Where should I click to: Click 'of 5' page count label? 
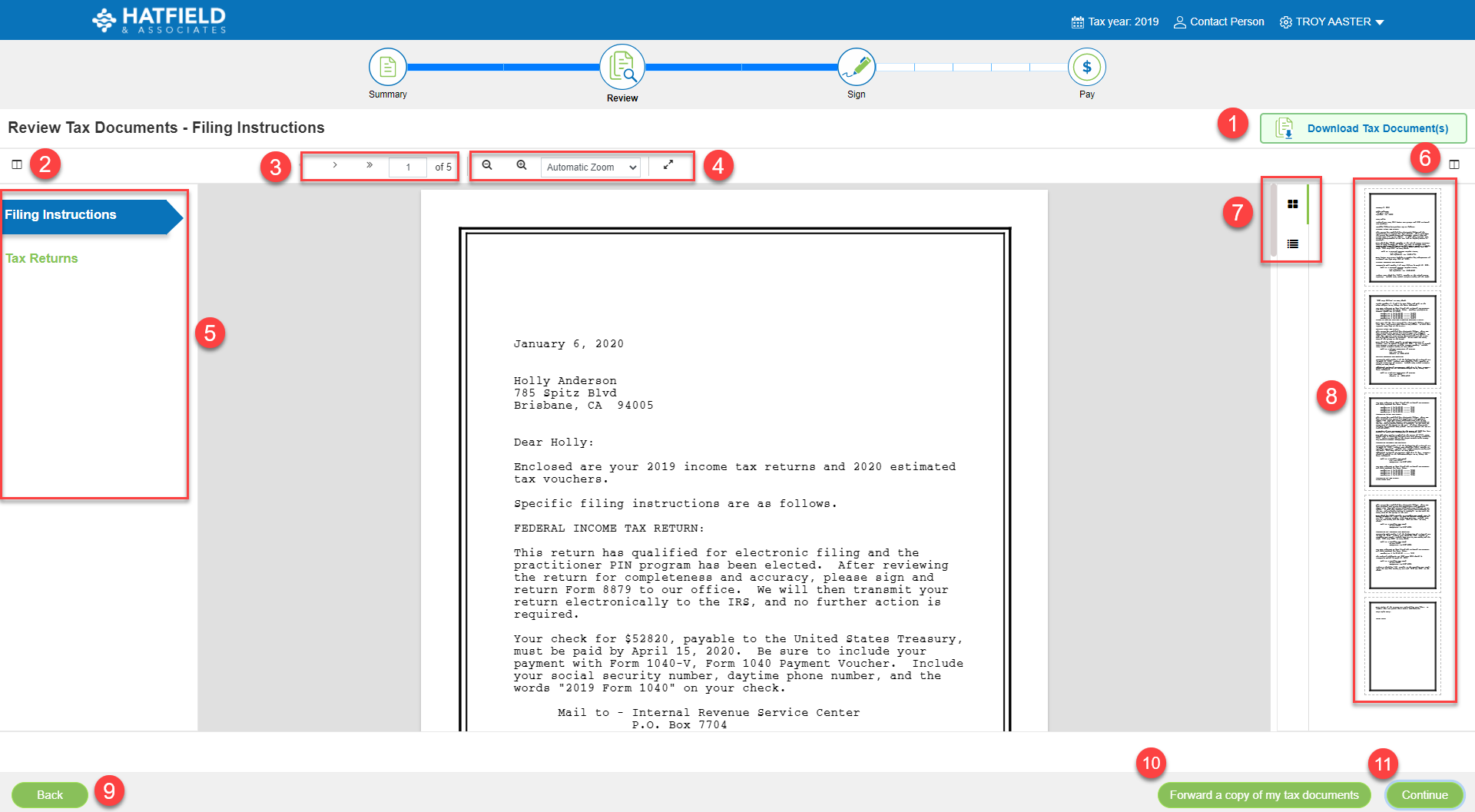pos(443,167)
